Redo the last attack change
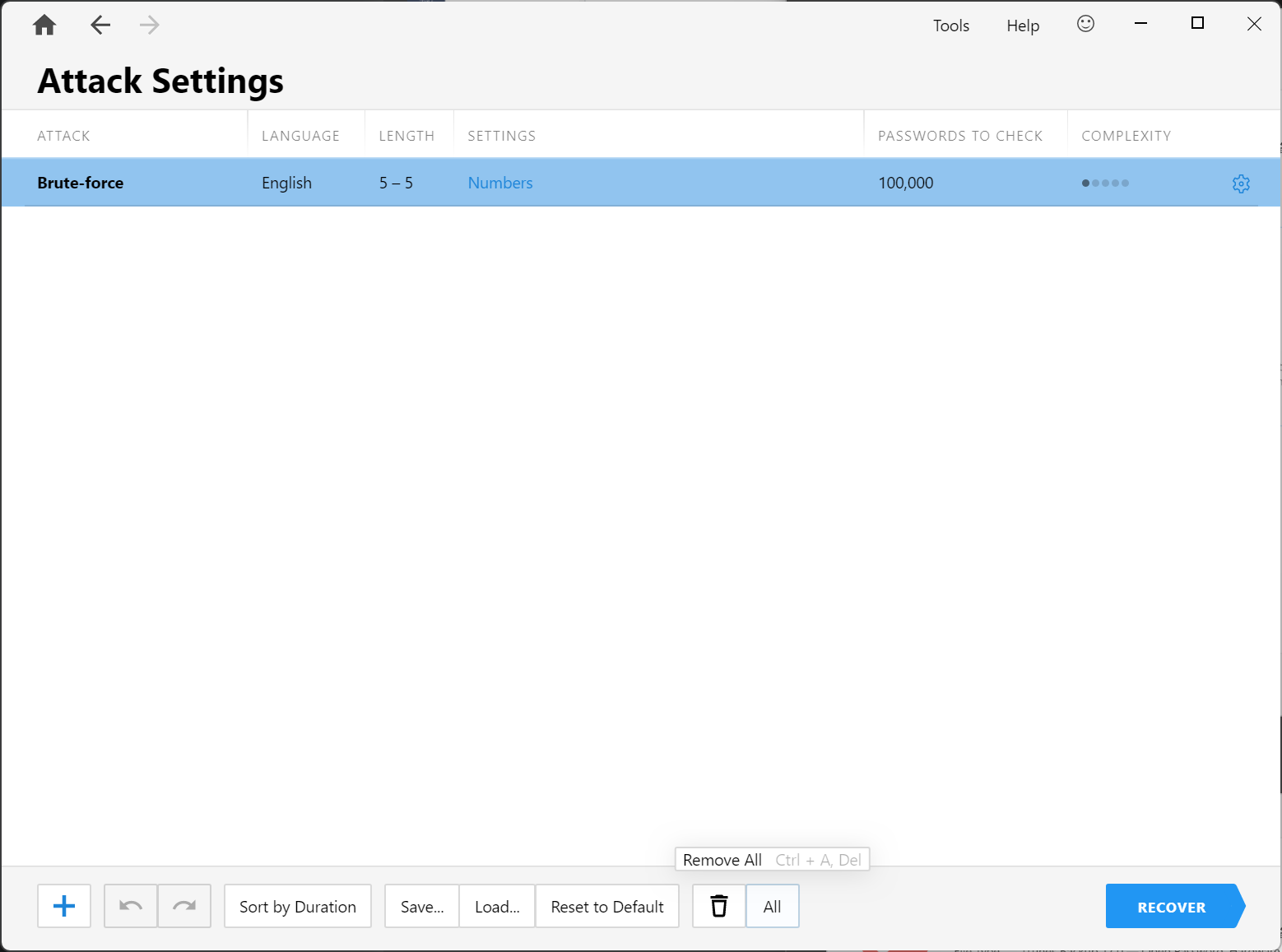Image resolution: width=1282 pixels, height=952 pixels. pyautogui.click(x=184, y=906)
